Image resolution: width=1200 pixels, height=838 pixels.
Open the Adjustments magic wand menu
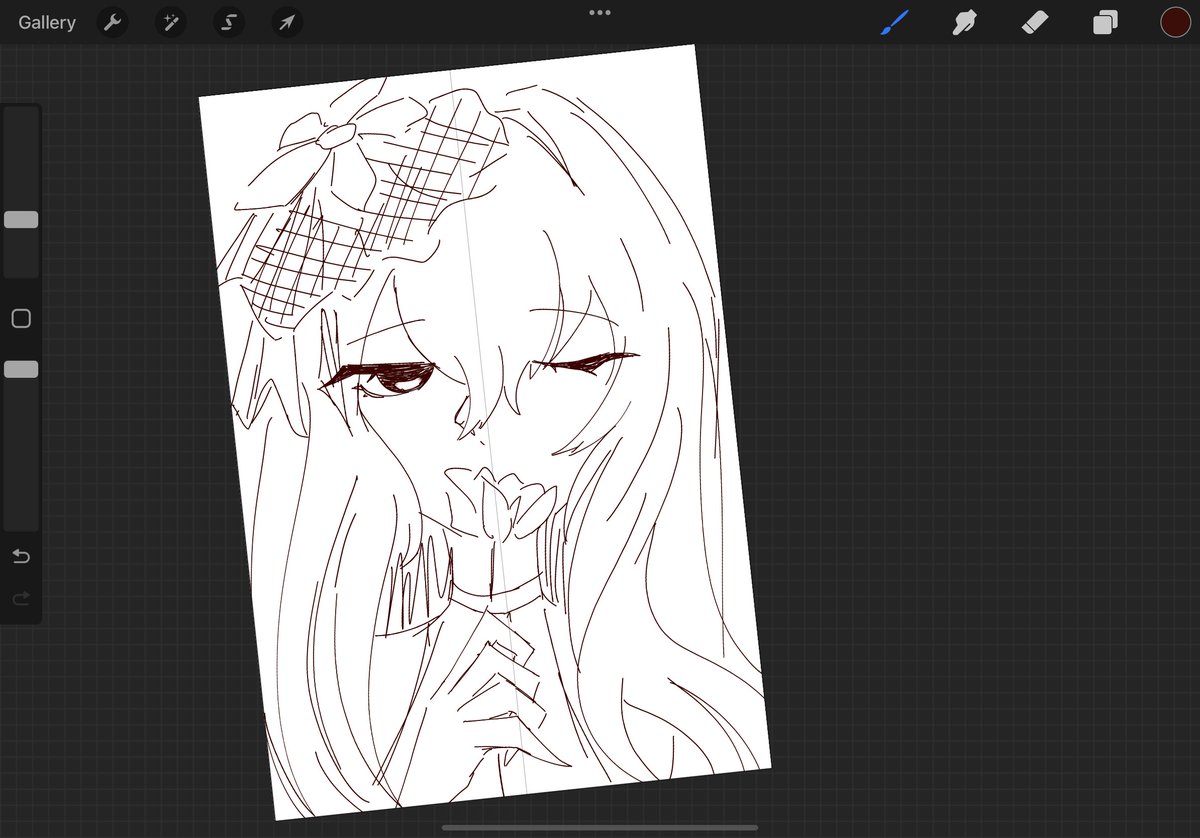pos(171,22)
